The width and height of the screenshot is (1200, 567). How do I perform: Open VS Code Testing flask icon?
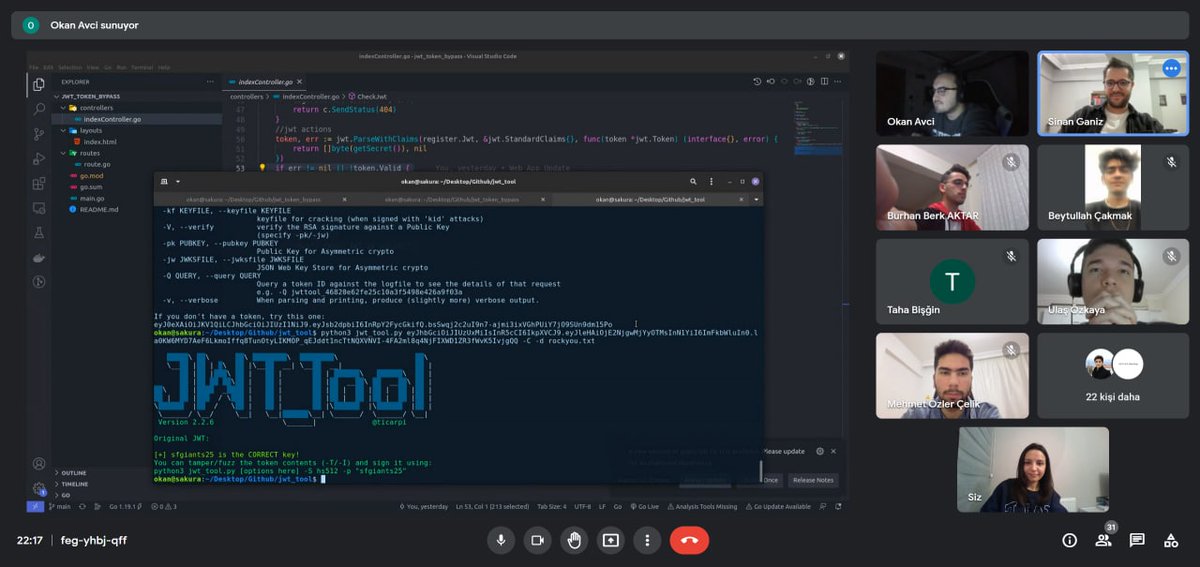pyautogui.click(x=39, y=232)
